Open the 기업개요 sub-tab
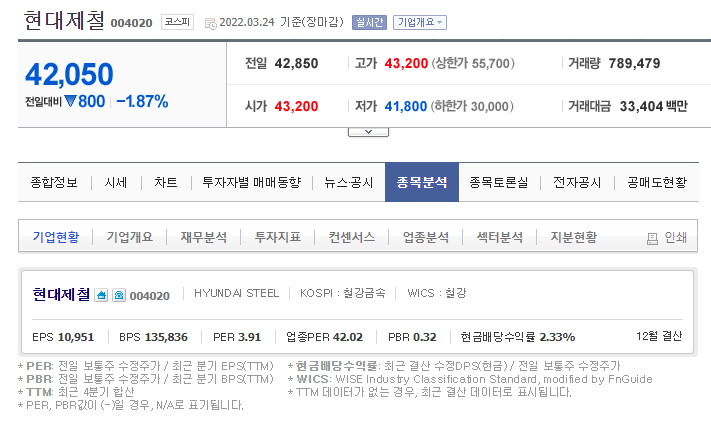Image resolution: width=711 pixels, height=424 pixels. point(130,237)
